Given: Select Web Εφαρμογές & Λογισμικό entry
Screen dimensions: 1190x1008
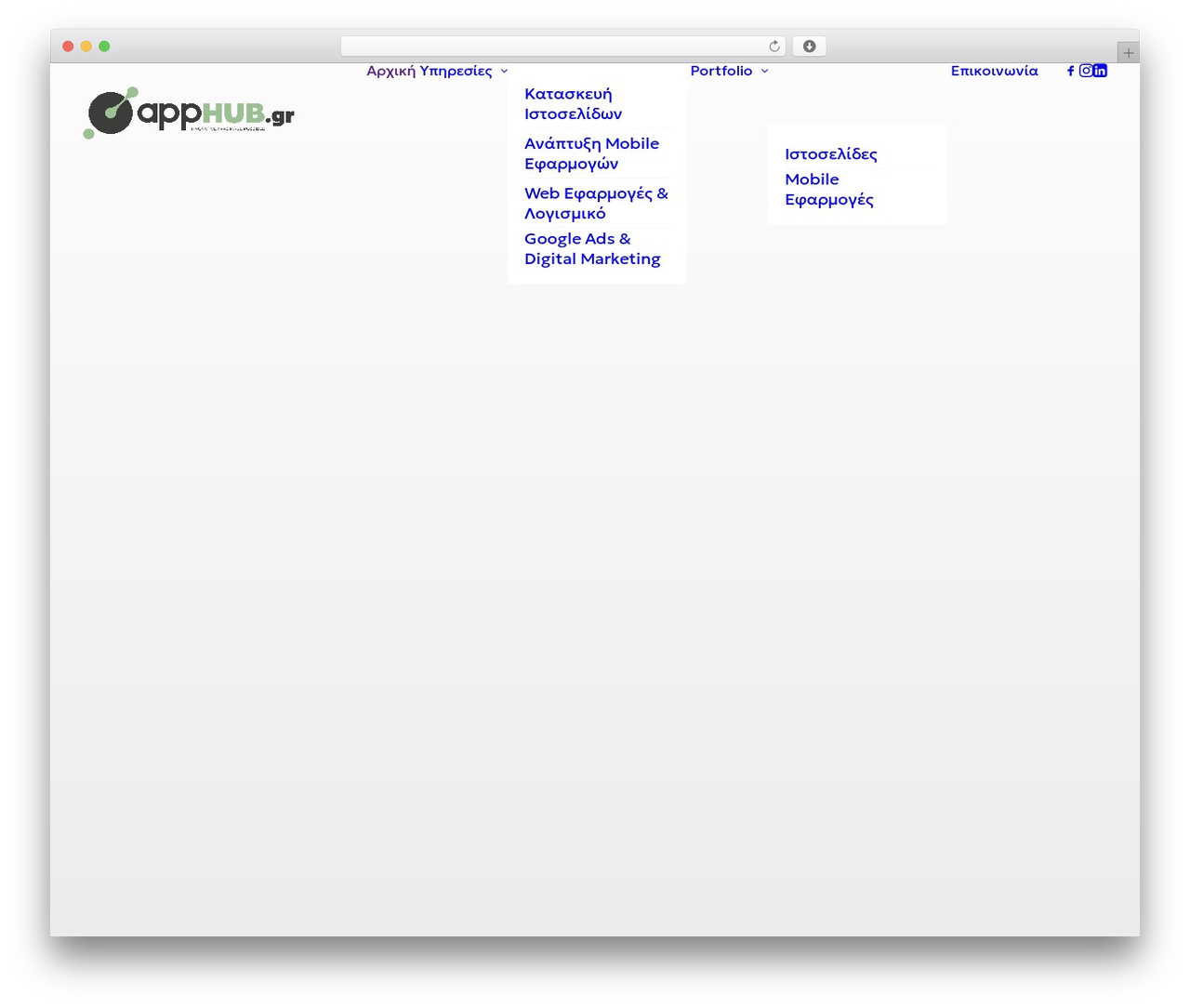Looking at the screenshot, I should click(596, 203).
